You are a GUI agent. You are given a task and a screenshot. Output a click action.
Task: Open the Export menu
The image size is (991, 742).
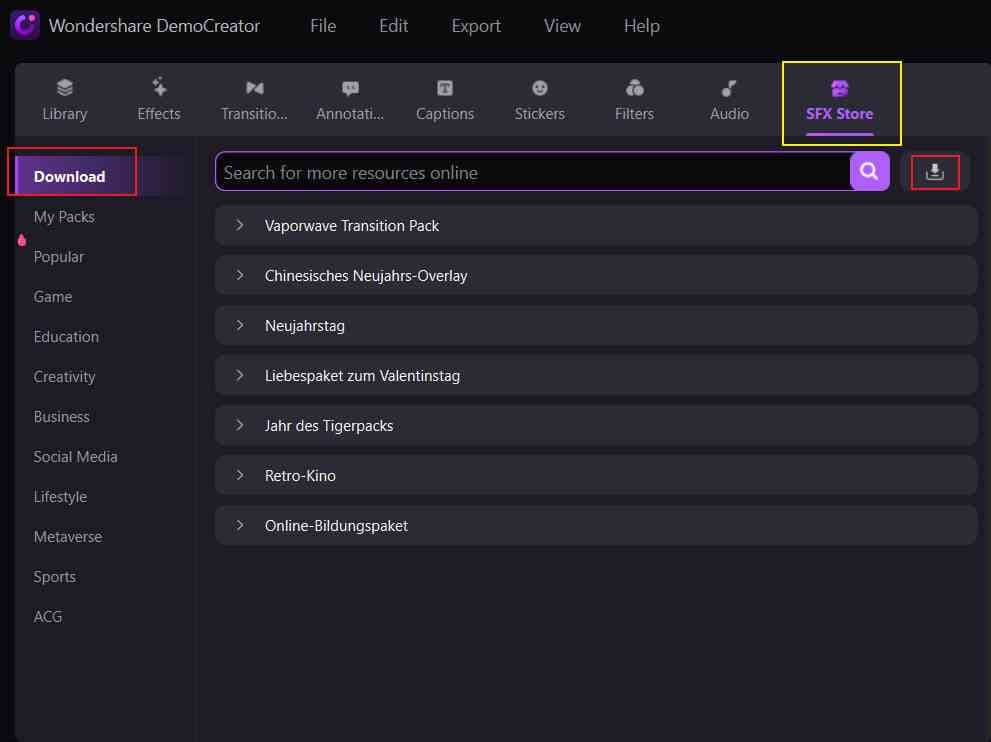476,26
